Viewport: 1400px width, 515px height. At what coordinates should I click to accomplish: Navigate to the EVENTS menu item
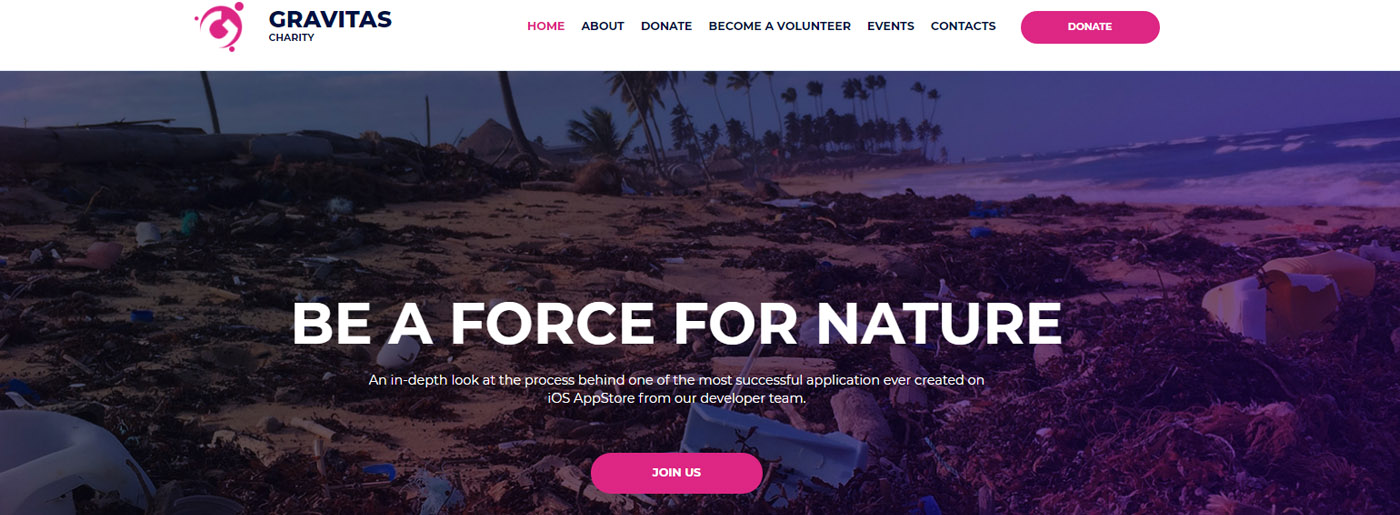[x=890, y=26]
